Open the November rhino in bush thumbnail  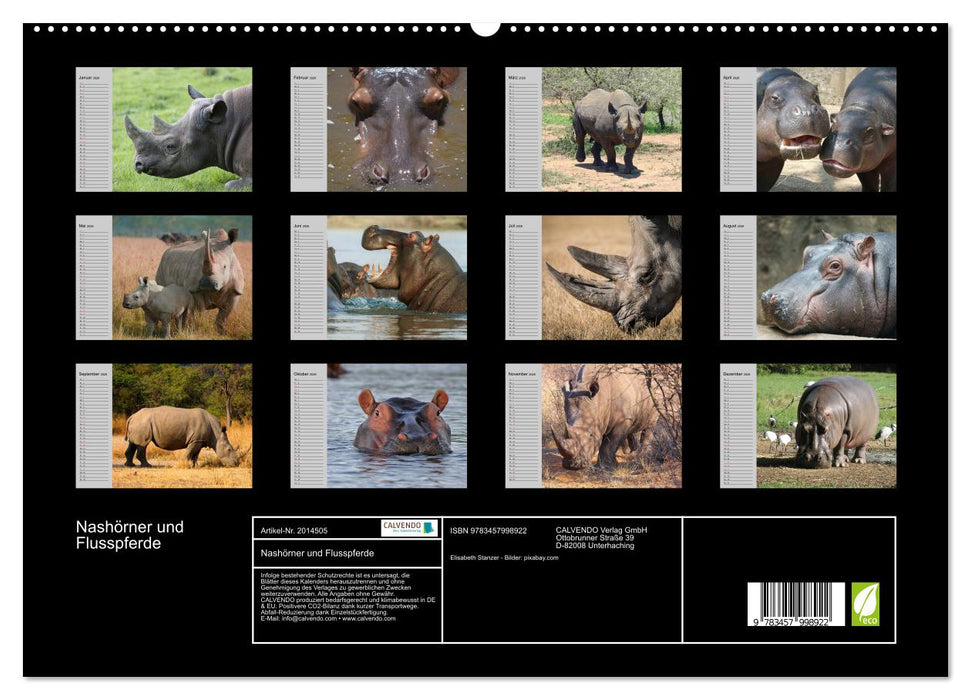(x=611, y=425)
